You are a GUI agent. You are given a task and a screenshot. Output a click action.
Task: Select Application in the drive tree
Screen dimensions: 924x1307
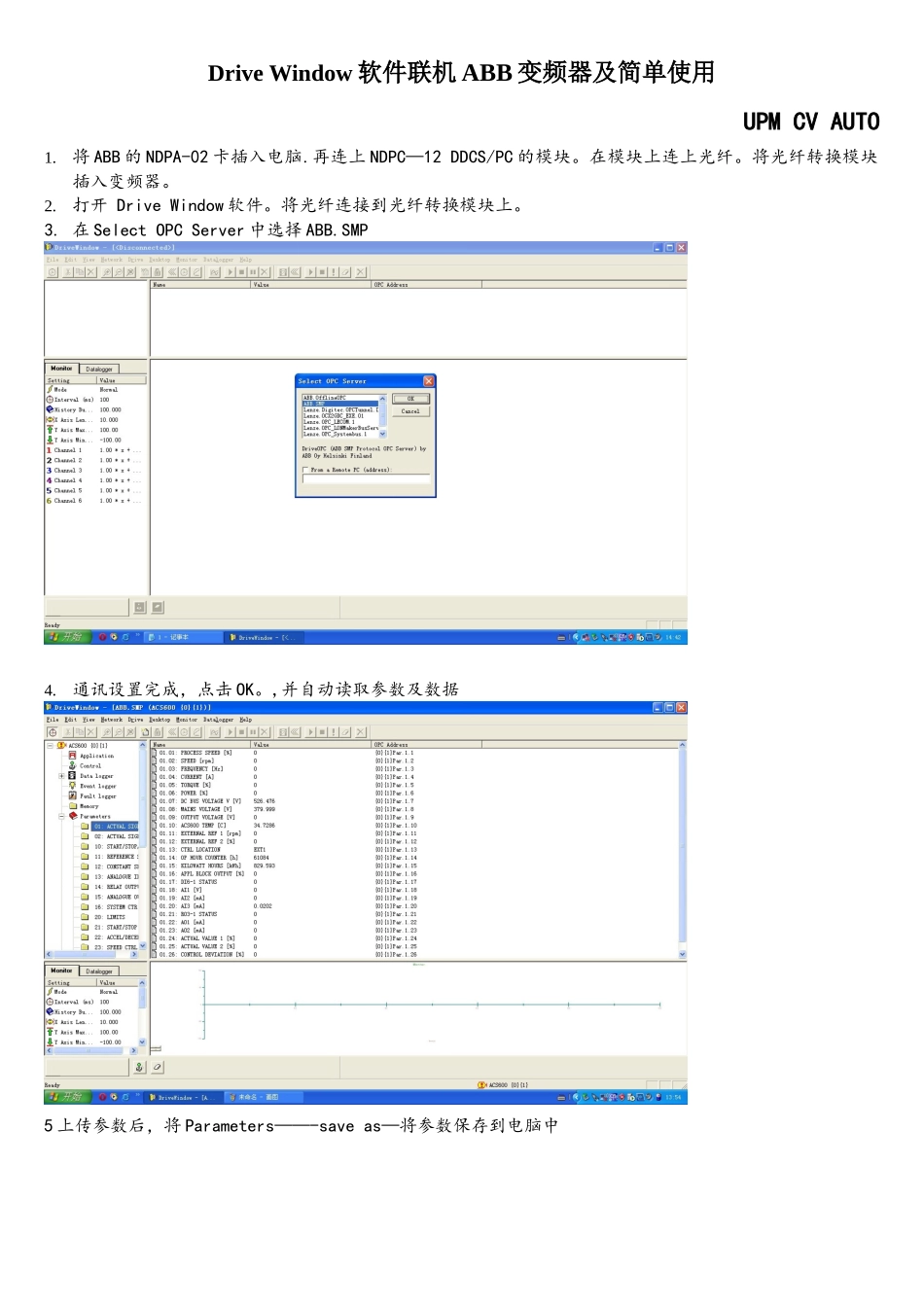click(96, 756)
